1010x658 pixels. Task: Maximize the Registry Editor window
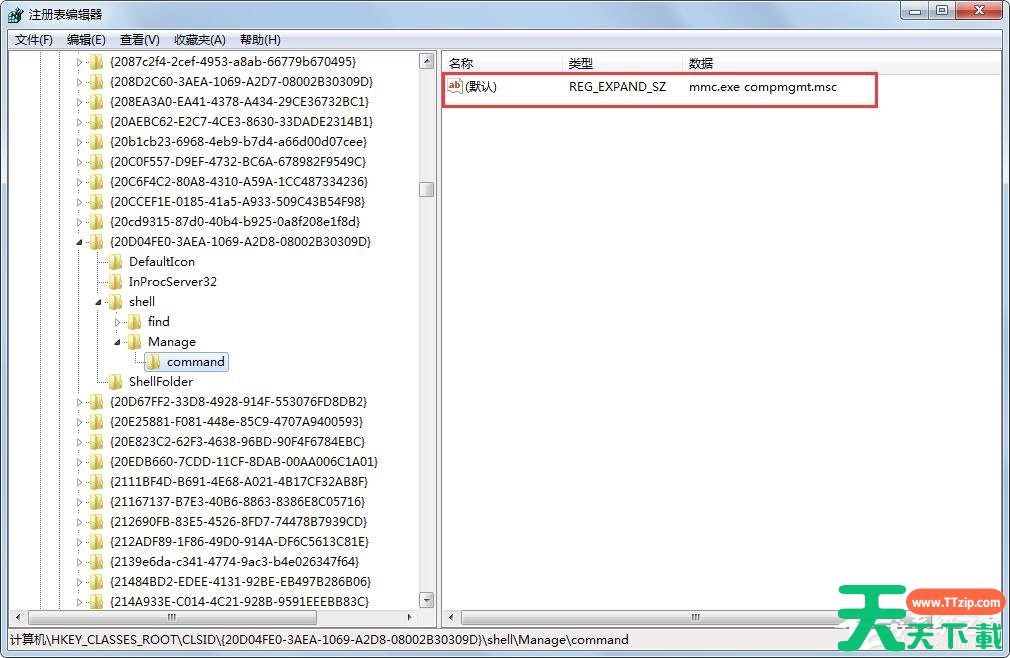[942, 11]
